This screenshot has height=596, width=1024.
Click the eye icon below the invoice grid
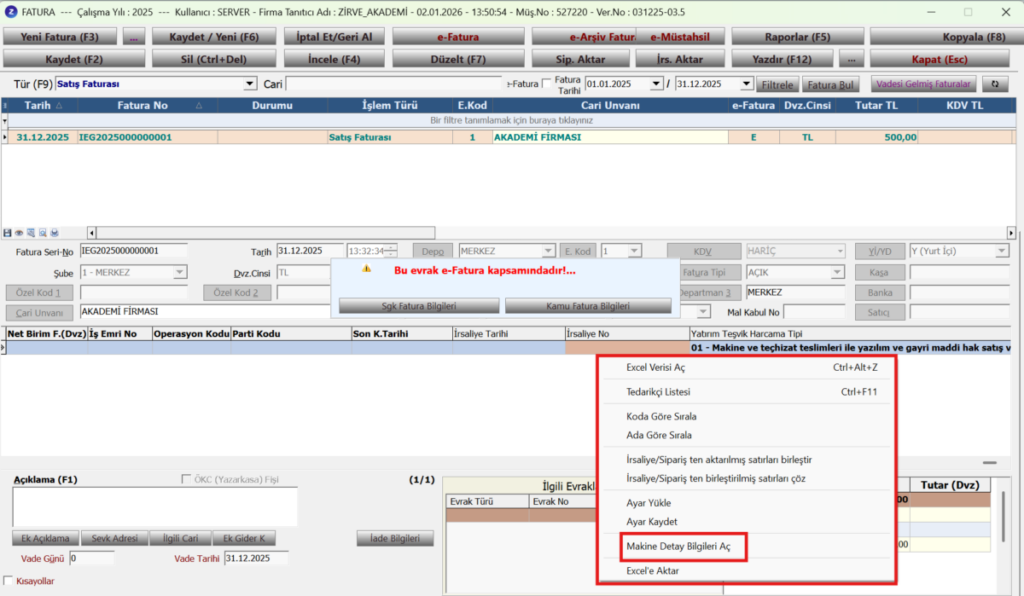coord(19,233)
